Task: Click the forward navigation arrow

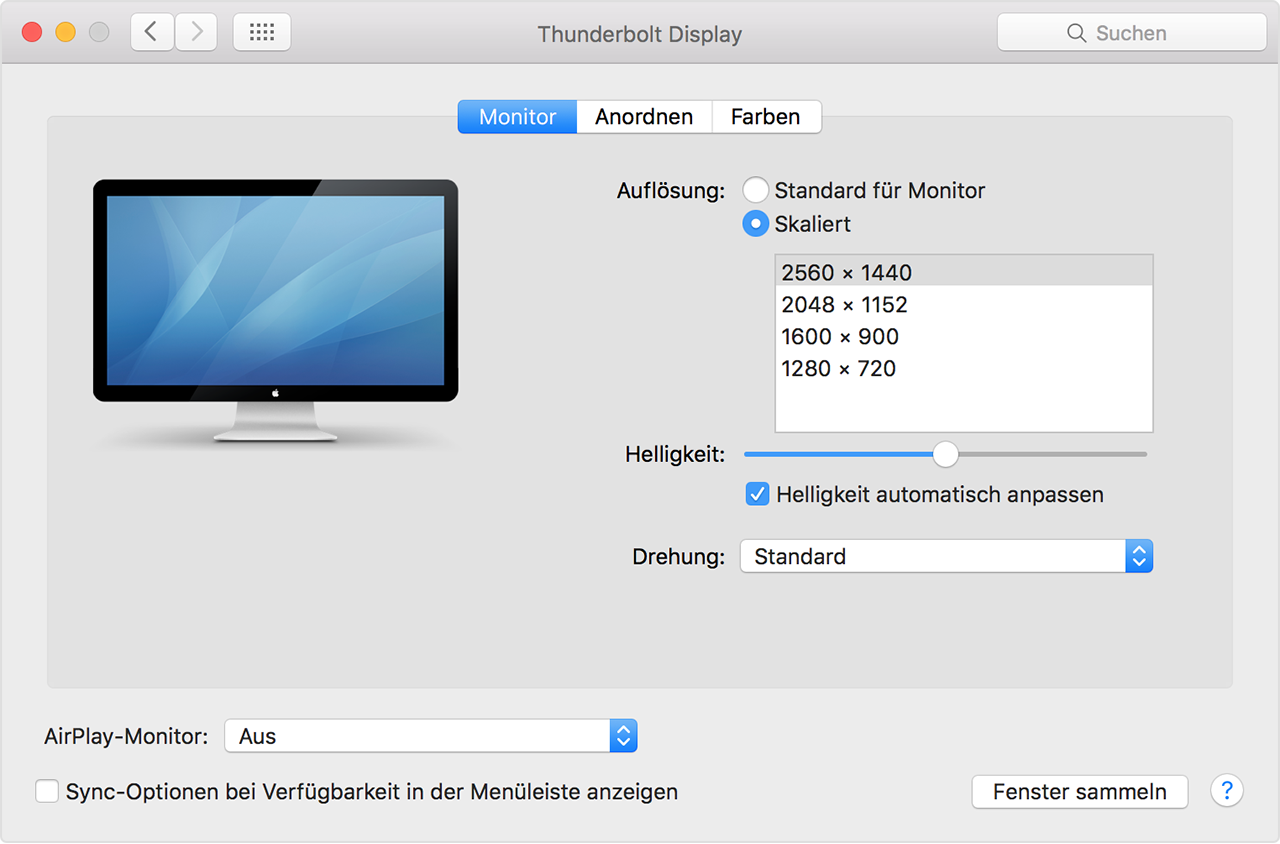Action: 197,32
